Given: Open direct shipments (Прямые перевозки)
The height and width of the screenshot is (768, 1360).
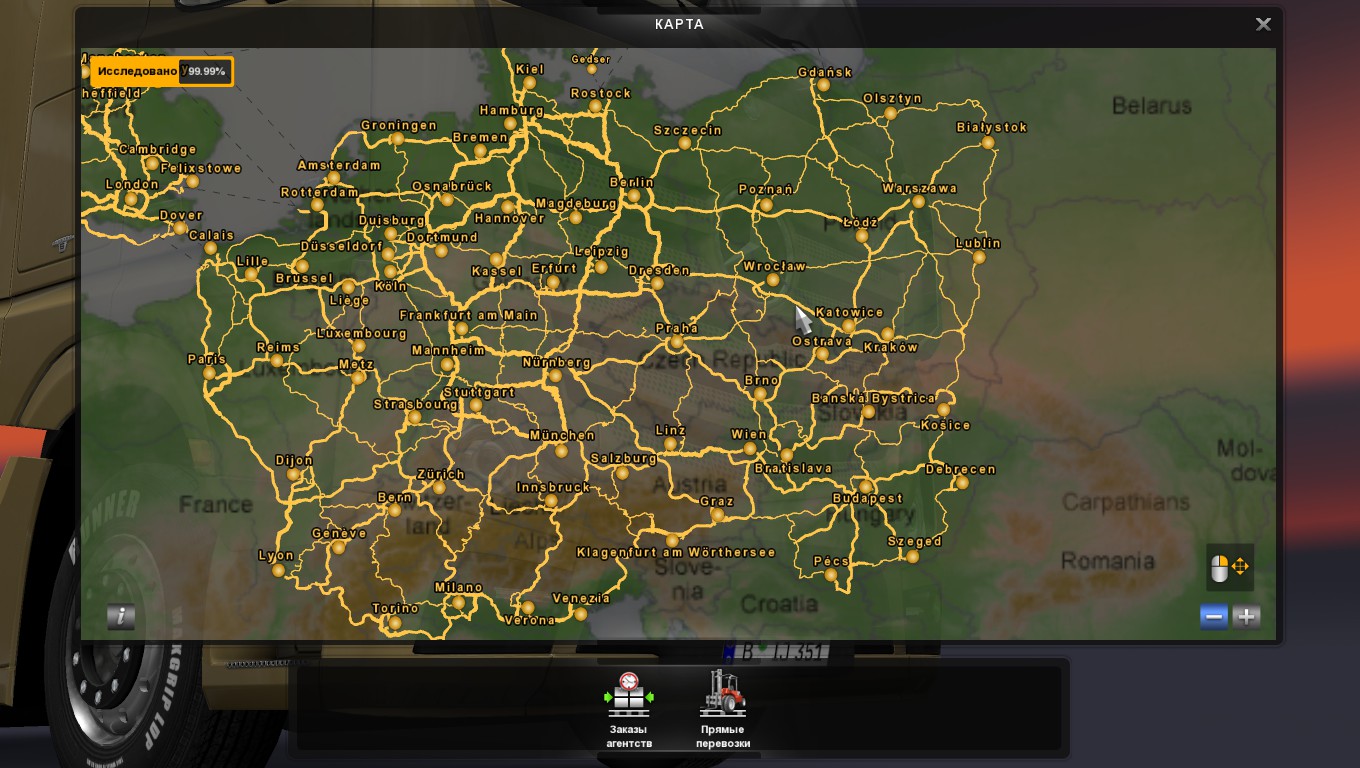Looking at the screenshot, I should (723, 711).
